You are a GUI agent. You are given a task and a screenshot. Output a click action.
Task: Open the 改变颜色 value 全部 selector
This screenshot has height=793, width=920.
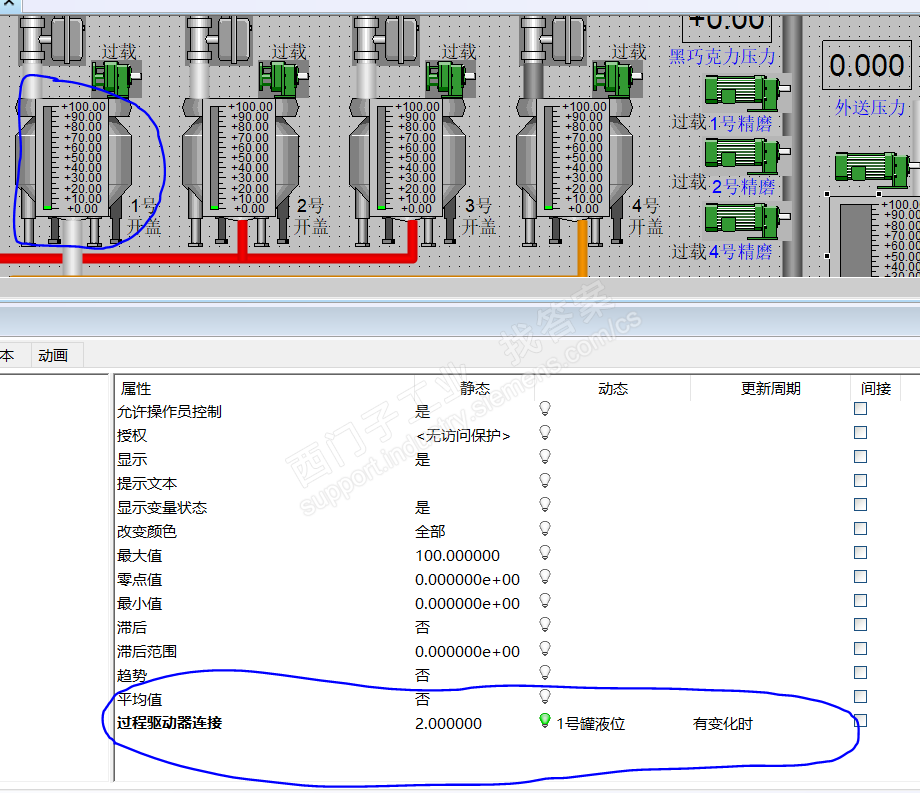coord(430,531)
